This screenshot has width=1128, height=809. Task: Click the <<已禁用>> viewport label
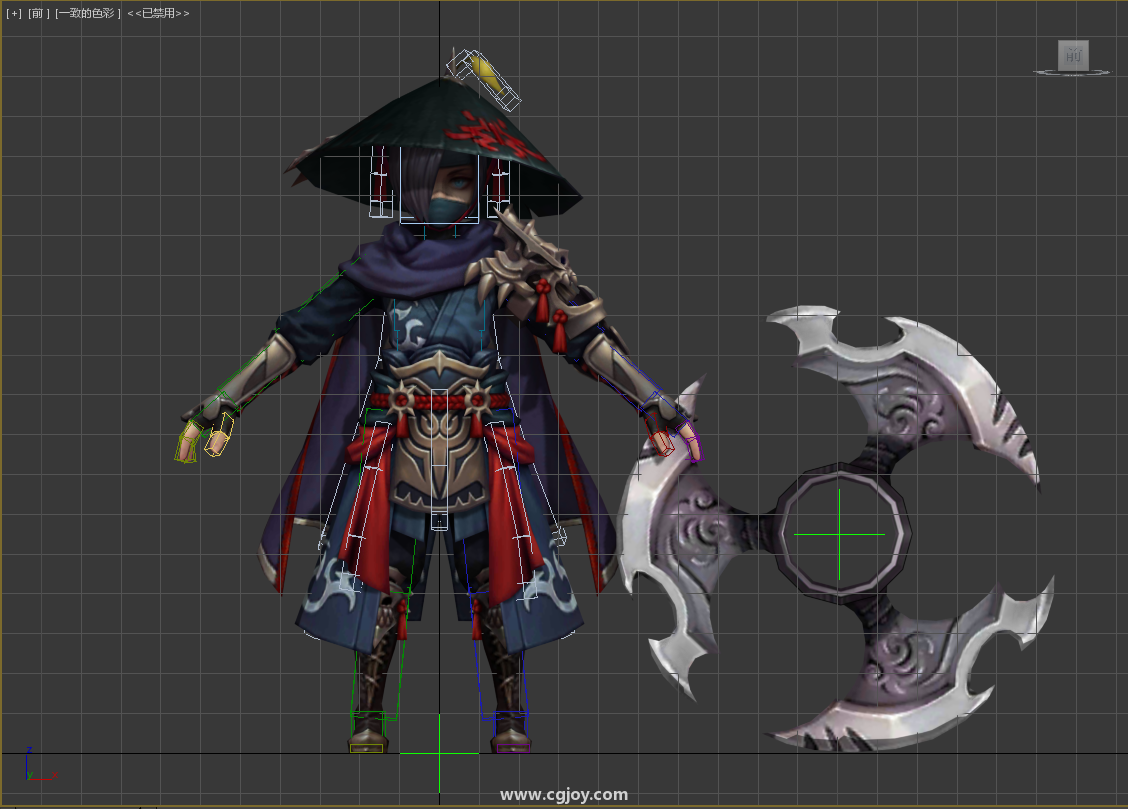158,14
